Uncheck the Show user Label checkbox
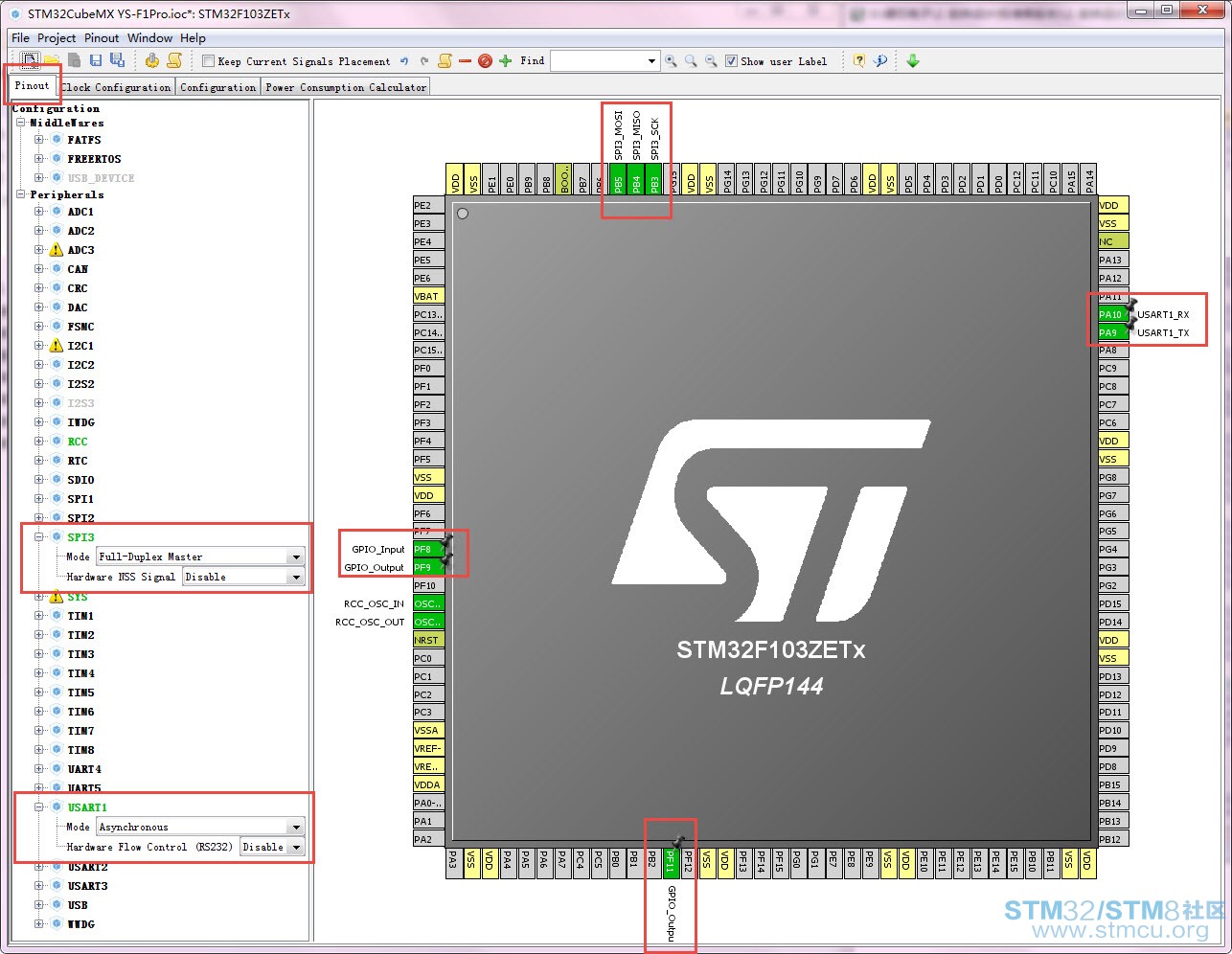 (x=731, y=61)
